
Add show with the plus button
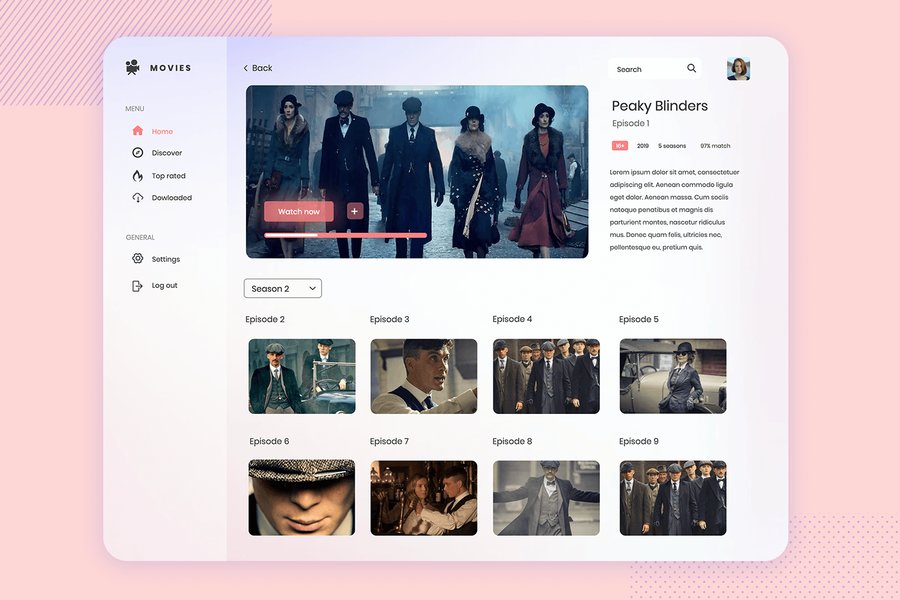[x=355, y=211]
